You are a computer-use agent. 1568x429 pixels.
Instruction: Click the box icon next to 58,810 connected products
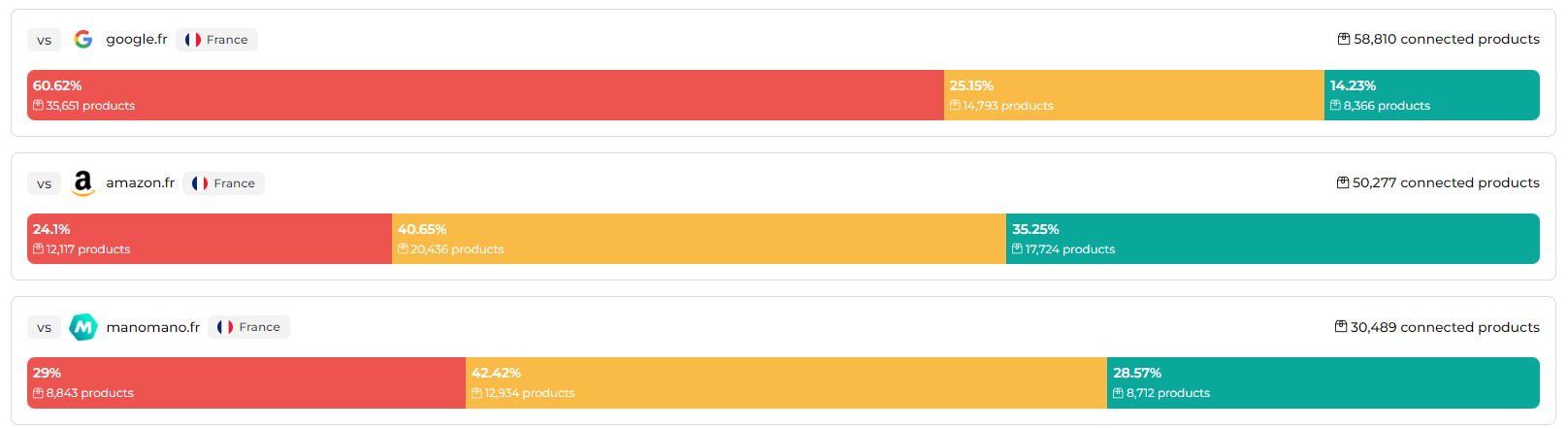[1343, 39]
